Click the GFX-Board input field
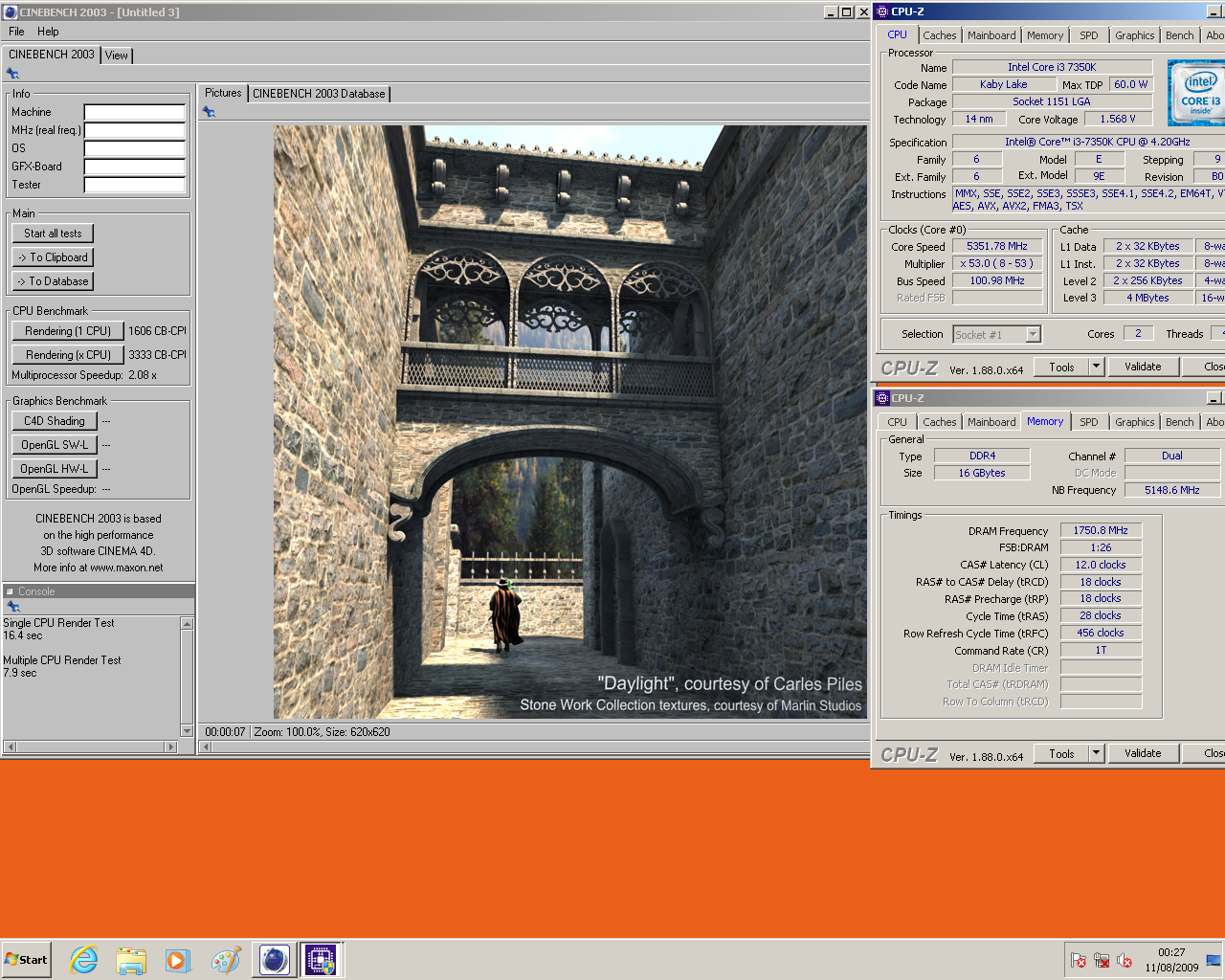Image resolution: width=1225 pixels, height=980 pixels. click(134, 167)
